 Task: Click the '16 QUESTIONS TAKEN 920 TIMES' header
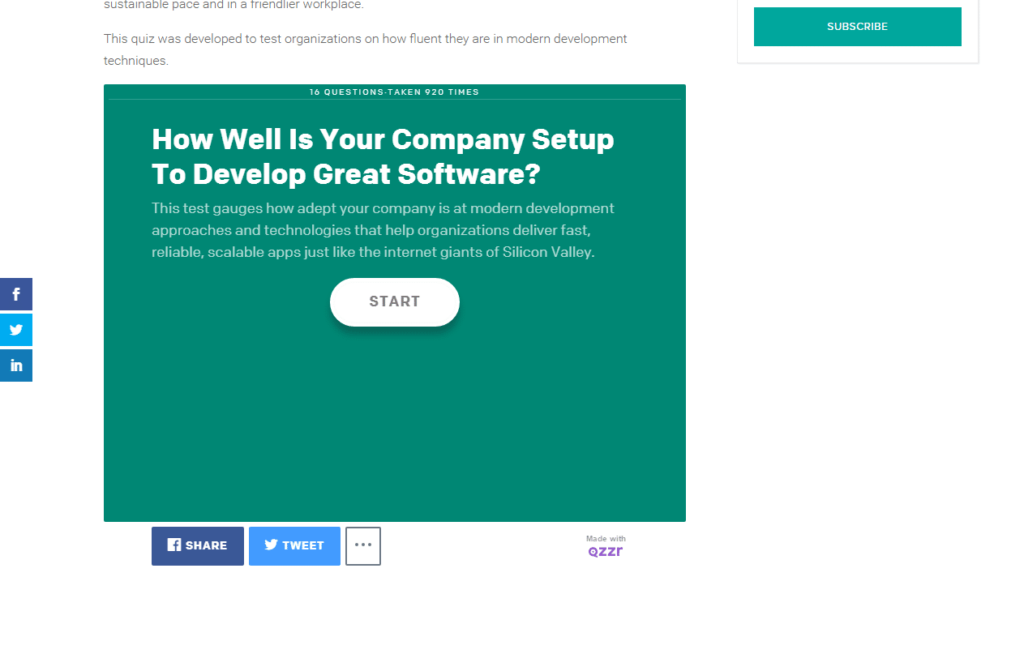click(394, 91)
